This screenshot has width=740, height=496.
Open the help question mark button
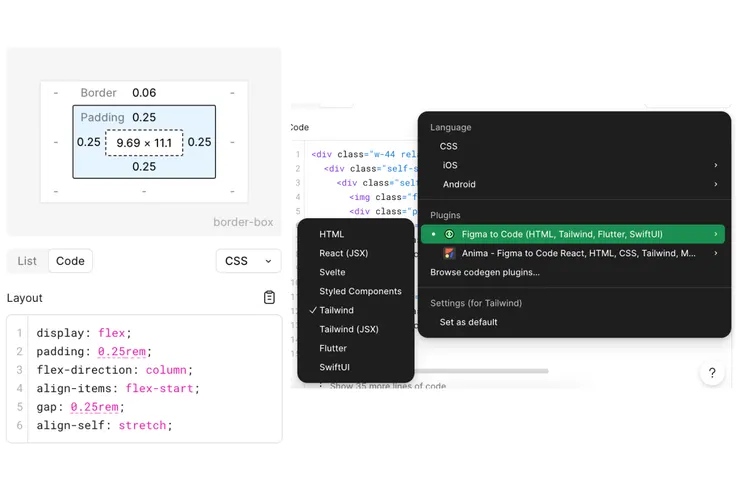712,373
